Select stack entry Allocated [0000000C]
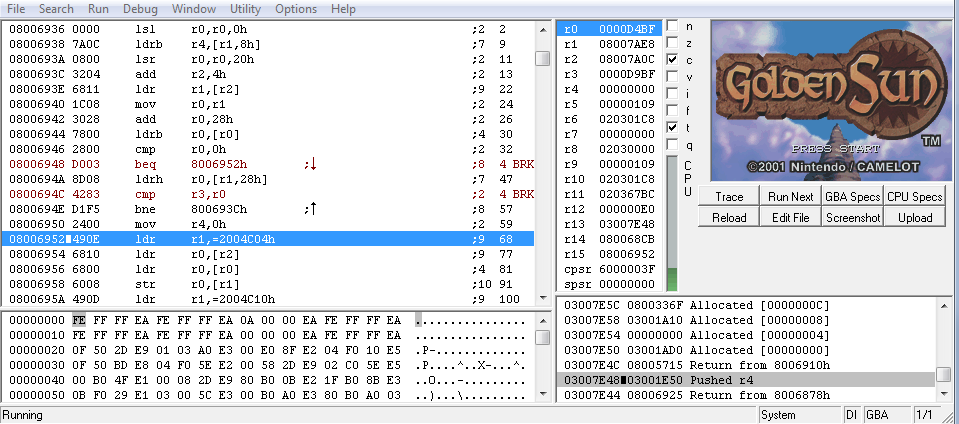This screenshot has width=959, height=424. click(x=746, y=305)
